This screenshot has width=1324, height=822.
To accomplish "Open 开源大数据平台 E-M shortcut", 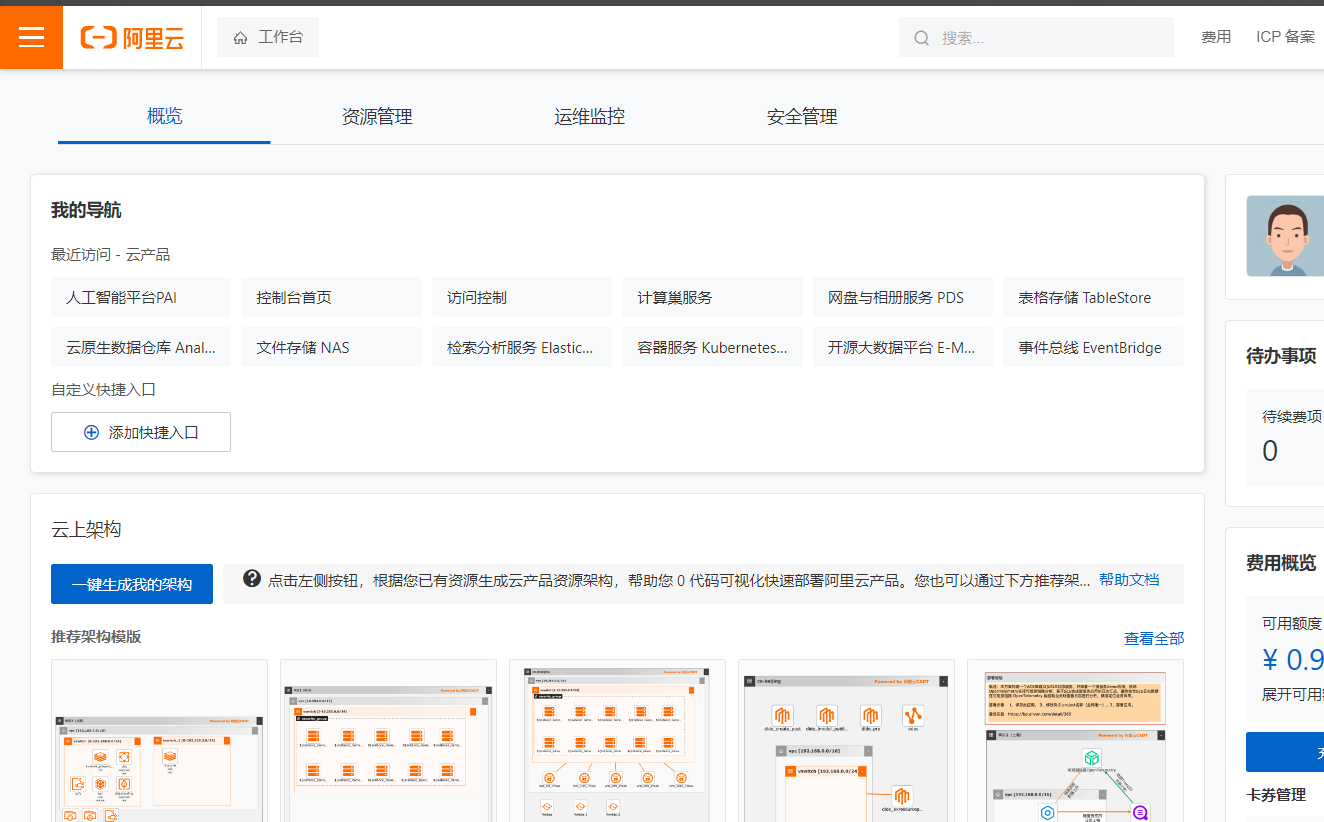I will [903, 347].
